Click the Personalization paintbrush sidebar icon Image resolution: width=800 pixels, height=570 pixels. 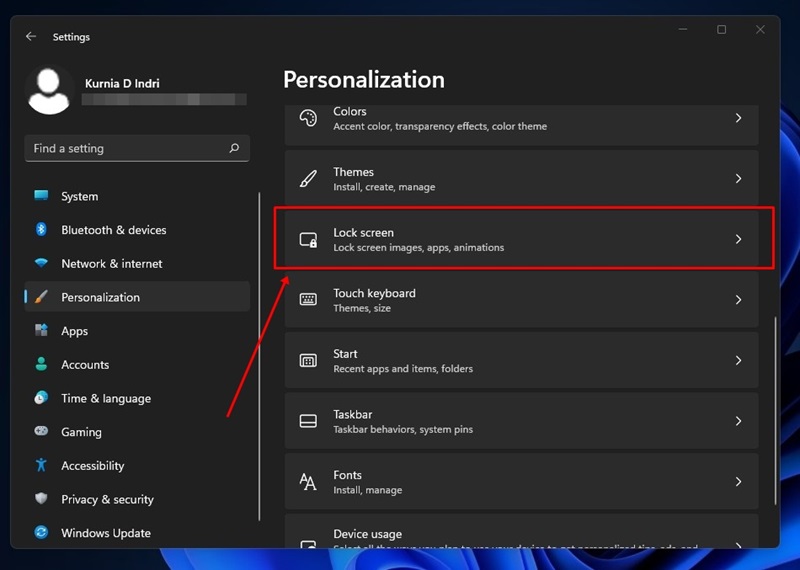[x=41, y=296]
